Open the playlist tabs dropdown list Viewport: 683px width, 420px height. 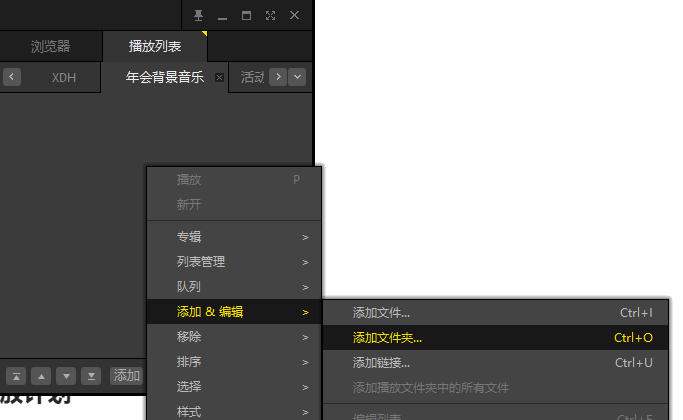click(x=297, y=77)
